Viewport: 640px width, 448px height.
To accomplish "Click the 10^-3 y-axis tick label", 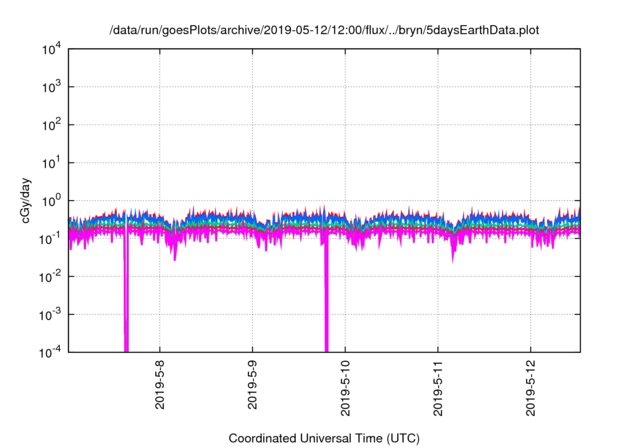I will [50, 315].
